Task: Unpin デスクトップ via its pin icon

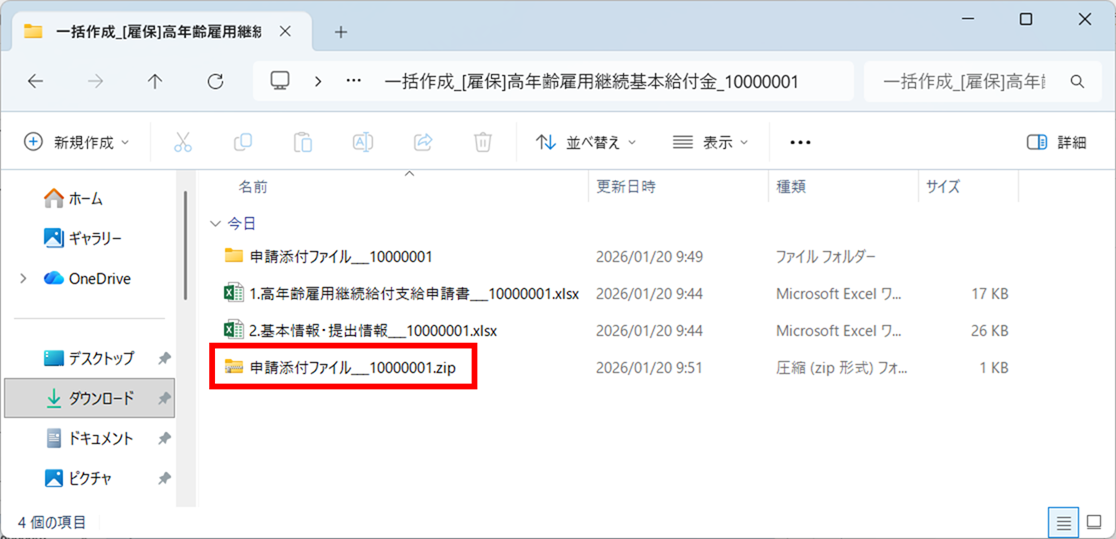Action: coord(164,359)
